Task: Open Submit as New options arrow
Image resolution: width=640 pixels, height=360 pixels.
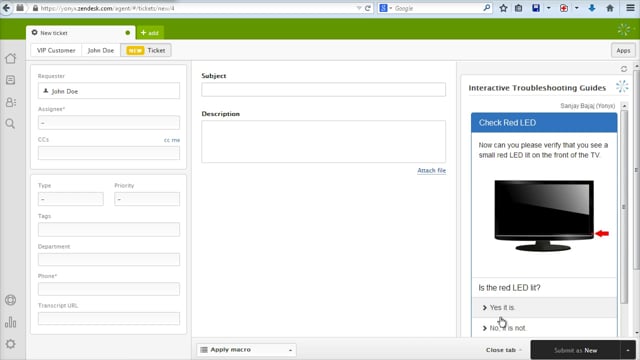Action: [628, 350]
